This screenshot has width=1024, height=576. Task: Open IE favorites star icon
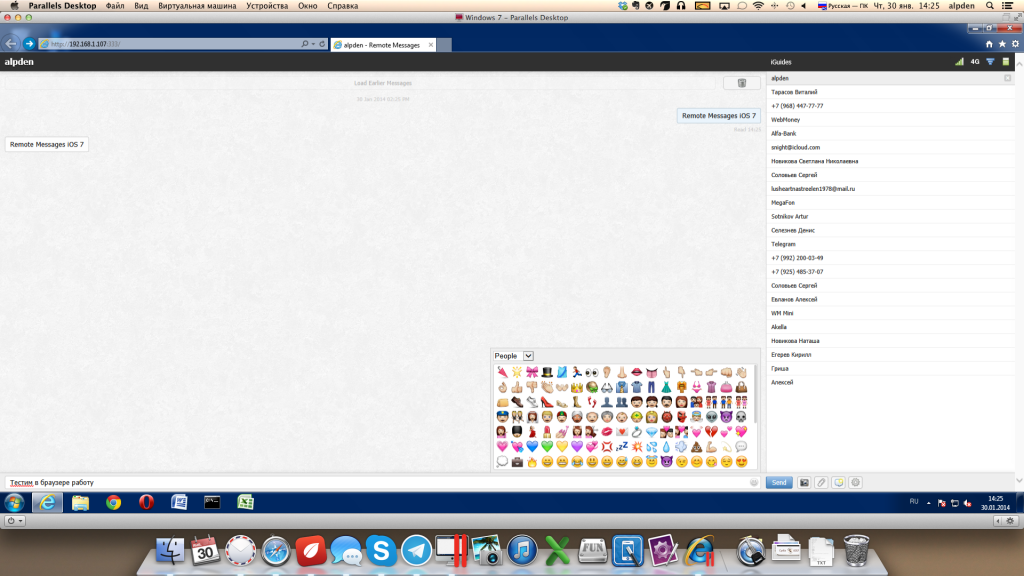[x=1002, y=44]
